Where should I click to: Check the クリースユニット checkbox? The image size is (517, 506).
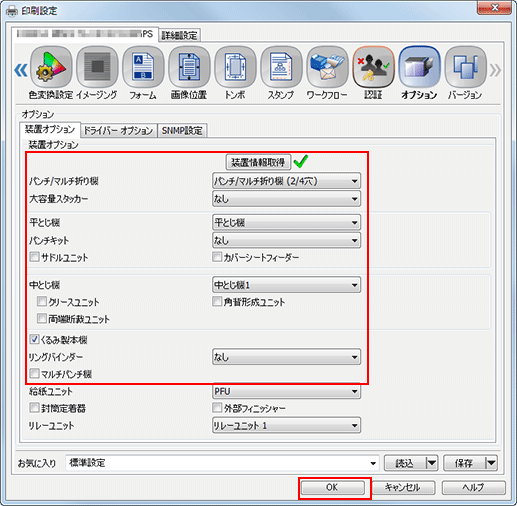tap(42, 302)
